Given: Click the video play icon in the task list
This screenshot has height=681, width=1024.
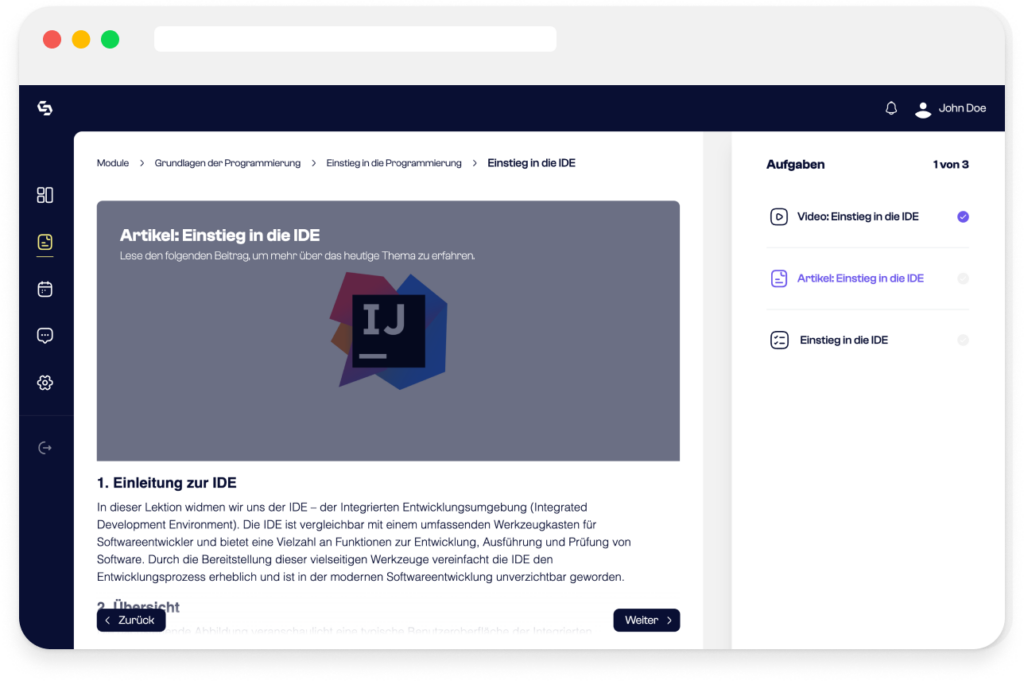Looking at the screenshot, I should click(x=778, y=217).
